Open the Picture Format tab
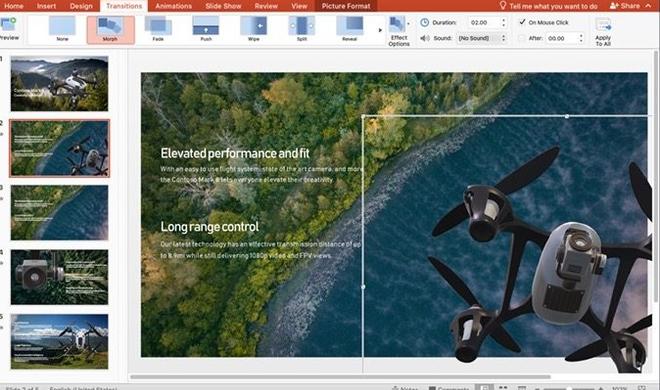The width and height of the screenshot is (660, 390). (x=346, y=6)
